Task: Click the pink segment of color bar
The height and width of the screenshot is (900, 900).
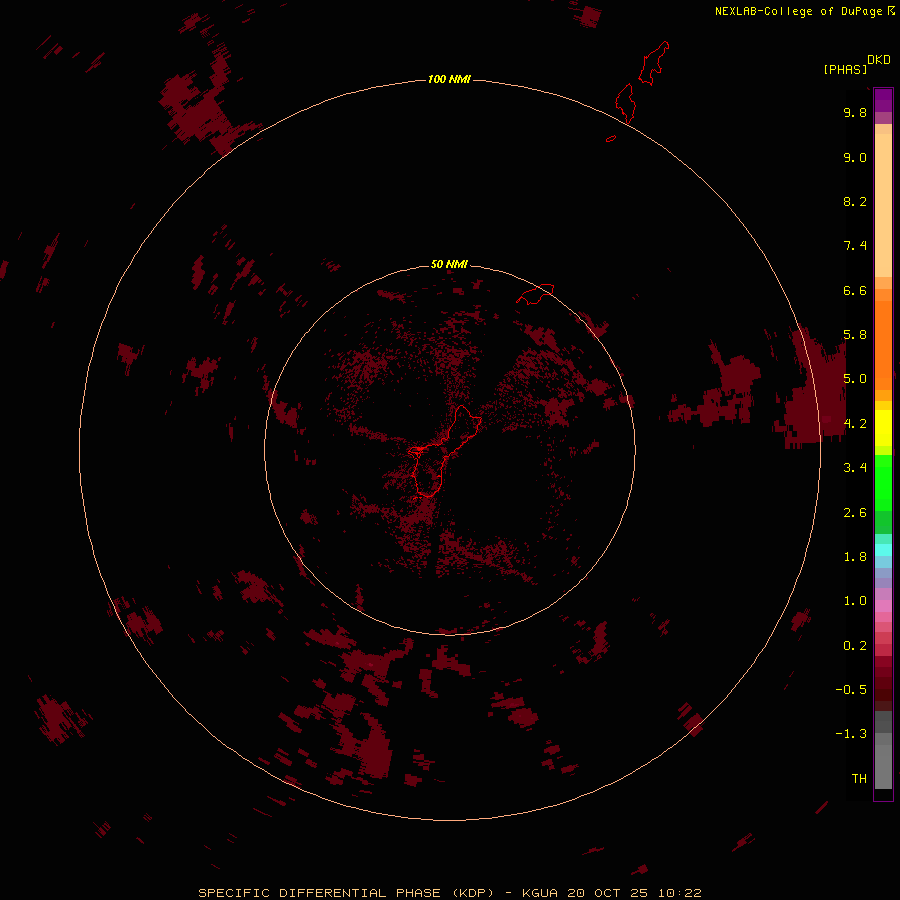Action: coord(883,606)
